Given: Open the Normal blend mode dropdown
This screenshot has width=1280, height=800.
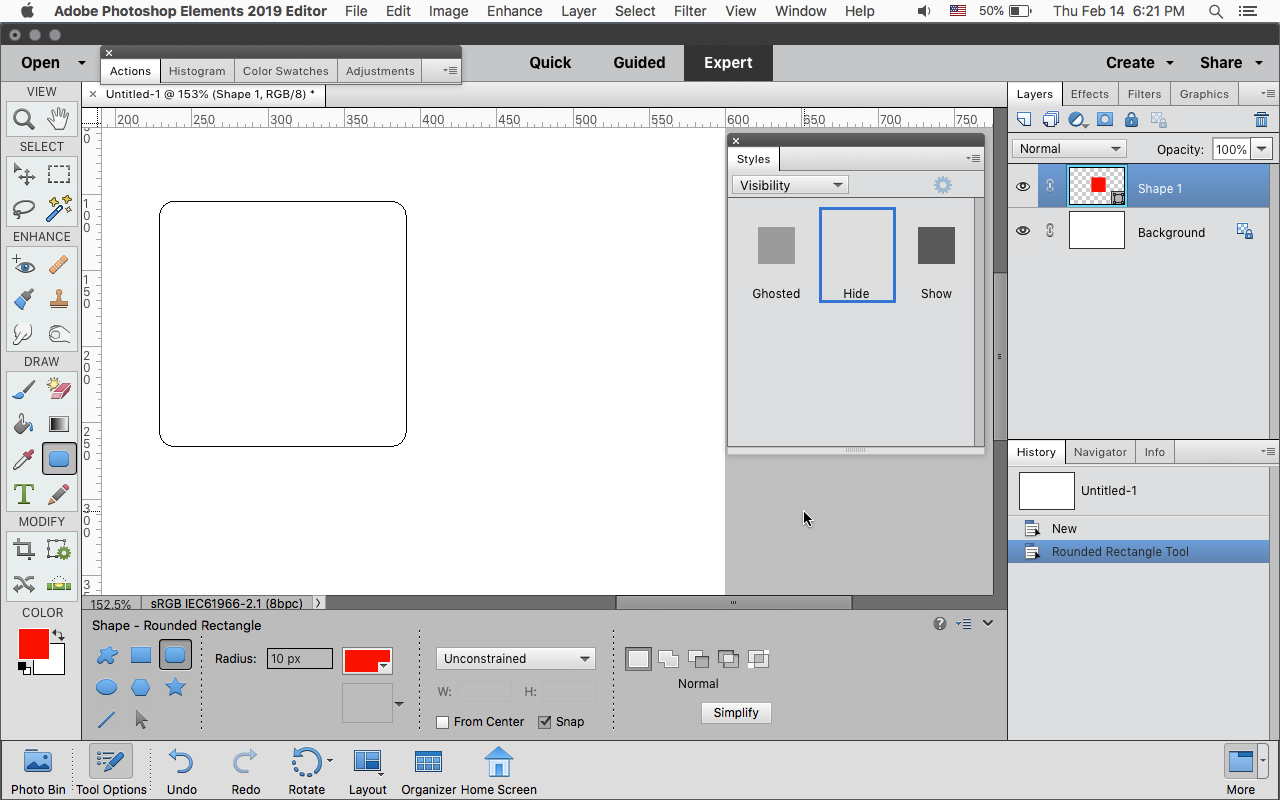Looking at the screenshot, I should click(x=1069, y=149).
